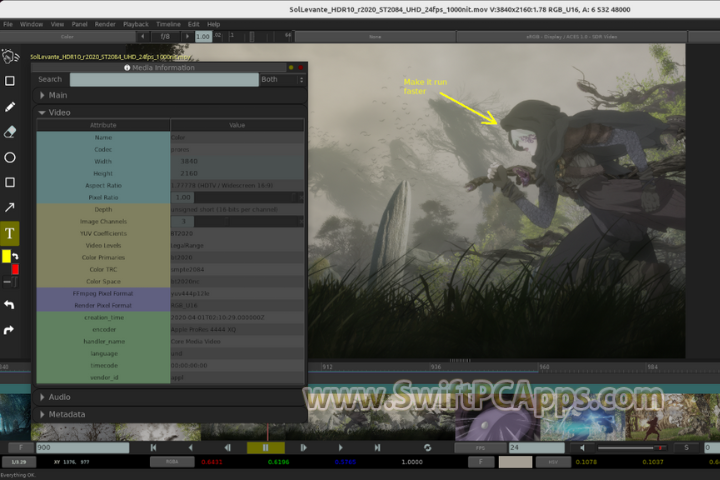Open the sRGB display view dropdown

click(x=572, y=36)
